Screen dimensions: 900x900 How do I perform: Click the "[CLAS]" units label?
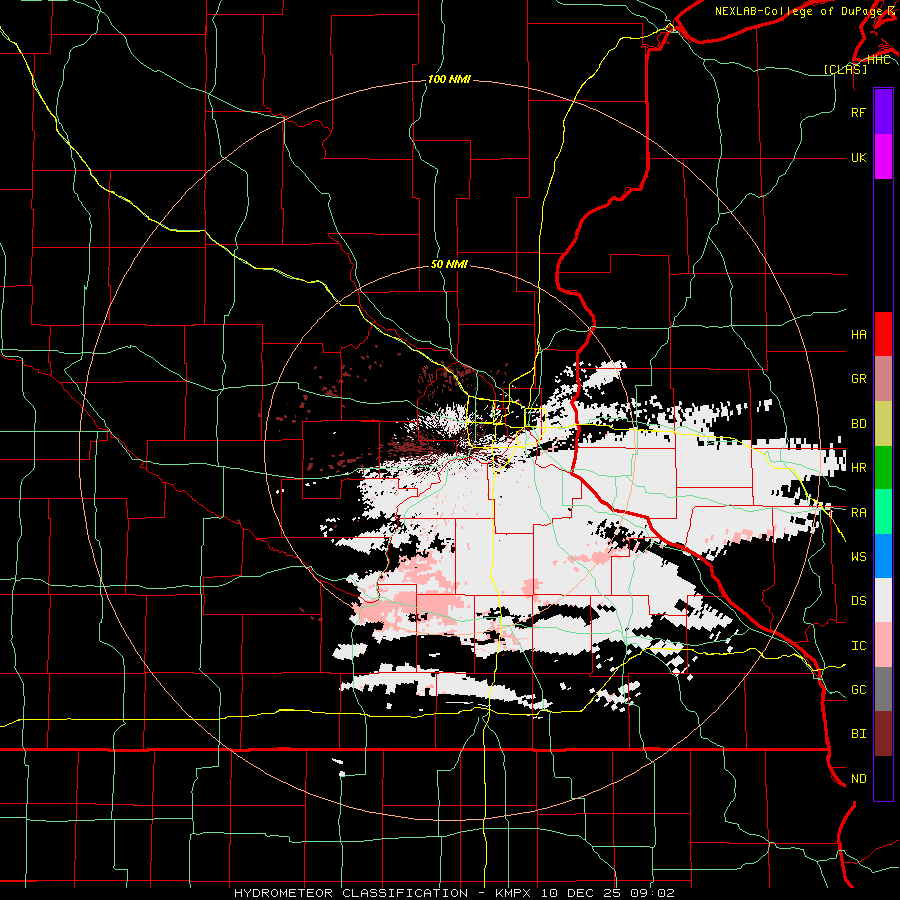[x=845, y=69]
